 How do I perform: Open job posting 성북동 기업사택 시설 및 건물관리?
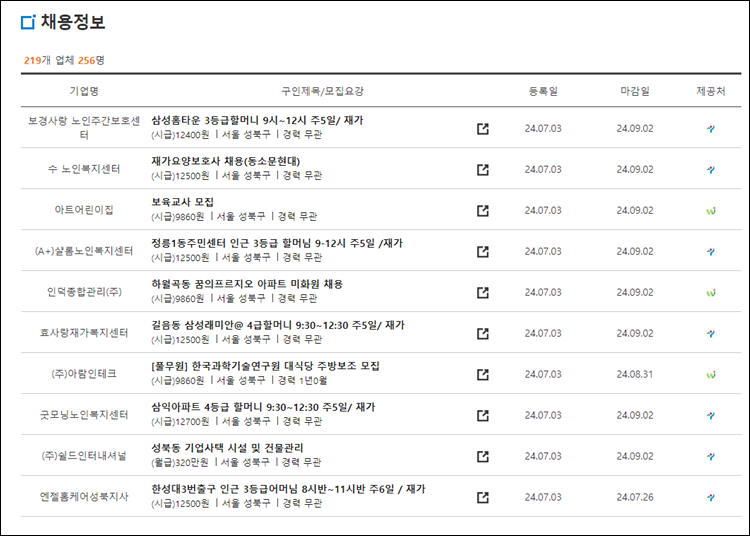pyautogui.click(x=227, y=448)
